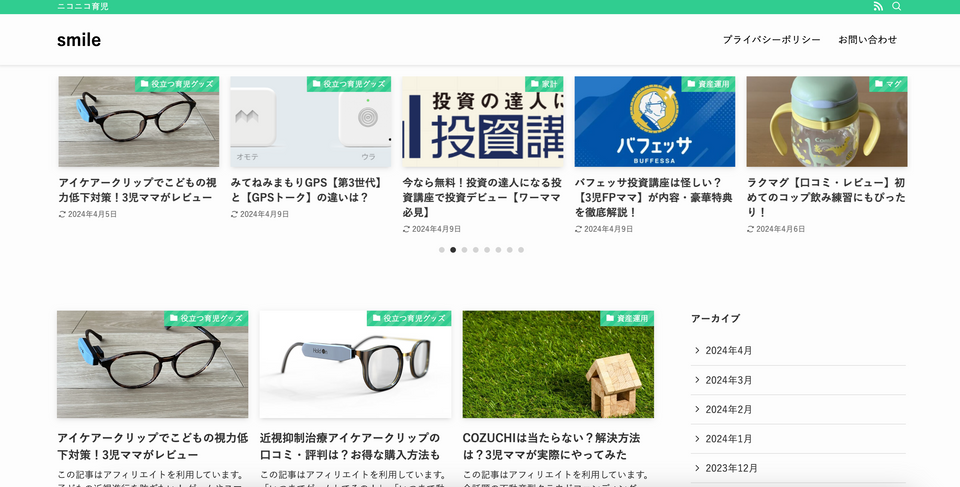Open search using the magnifier icon
Screen dimensions: 960x487
(897, 7)
